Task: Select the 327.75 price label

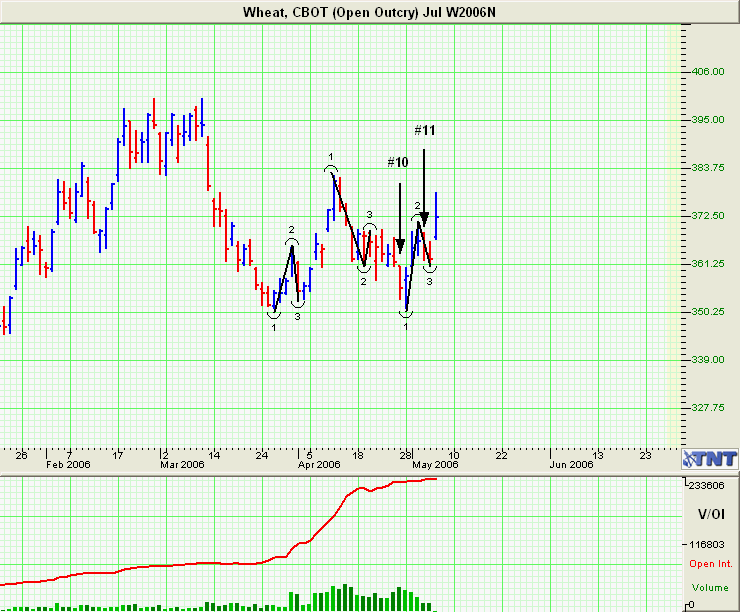Action: (x=707, y=408)
